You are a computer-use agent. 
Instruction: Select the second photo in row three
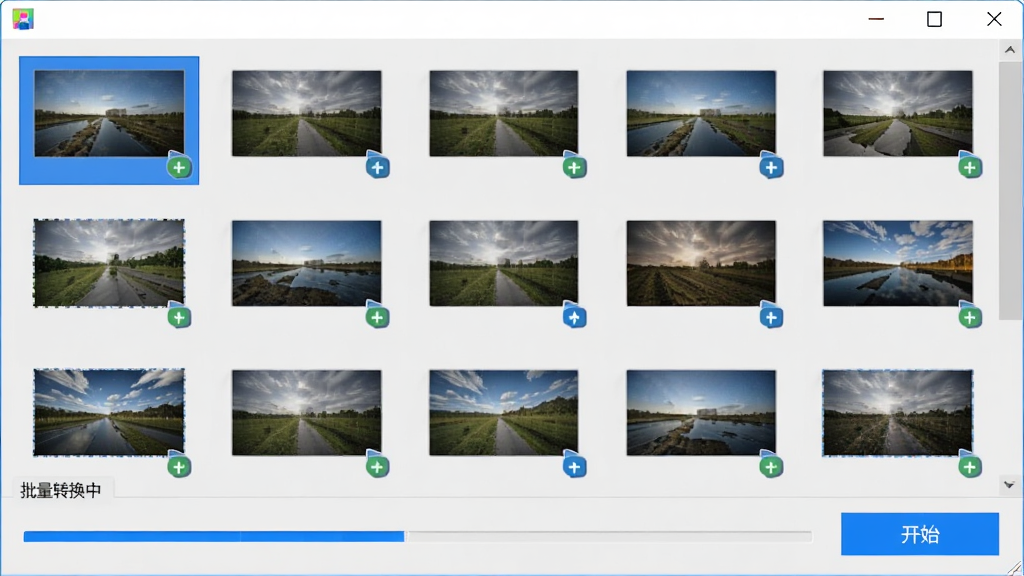tap(307, 413)
